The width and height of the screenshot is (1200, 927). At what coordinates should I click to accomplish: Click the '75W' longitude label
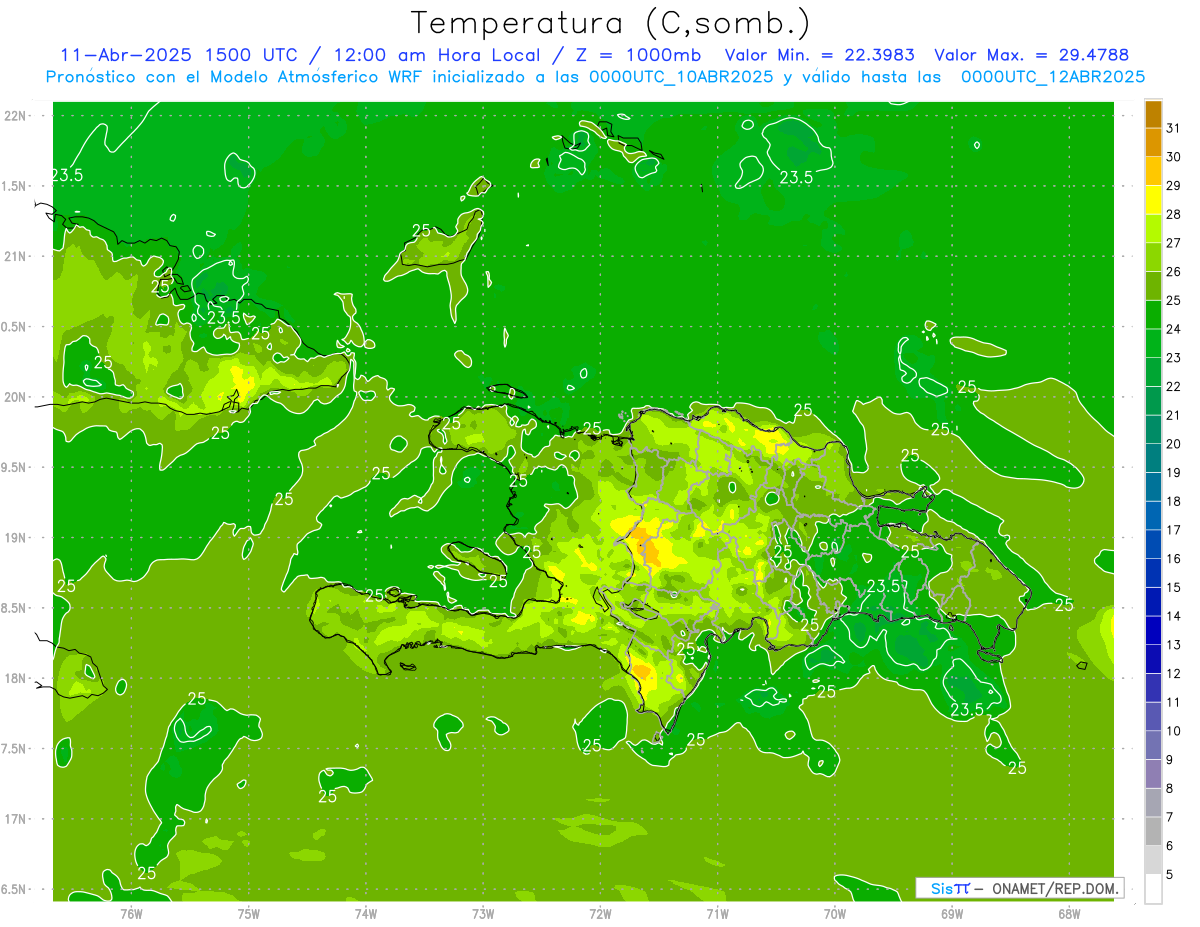pos(249,913)
